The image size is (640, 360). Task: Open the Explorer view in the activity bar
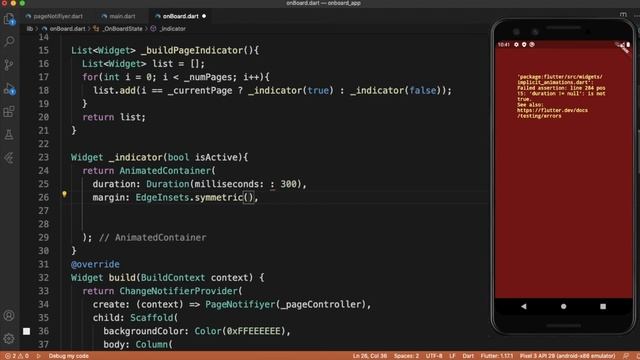[x=9, y=18]
